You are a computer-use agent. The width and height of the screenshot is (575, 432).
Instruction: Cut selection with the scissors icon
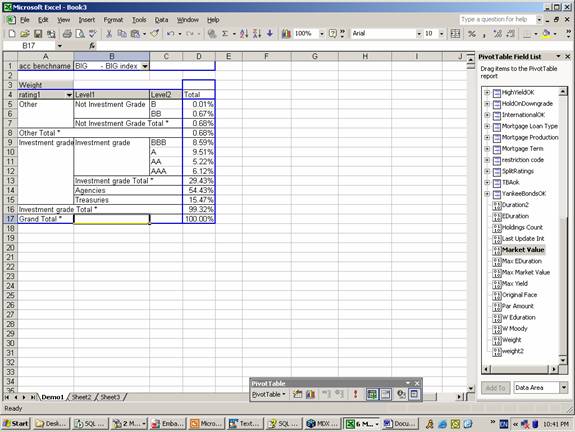pos(109,34)
